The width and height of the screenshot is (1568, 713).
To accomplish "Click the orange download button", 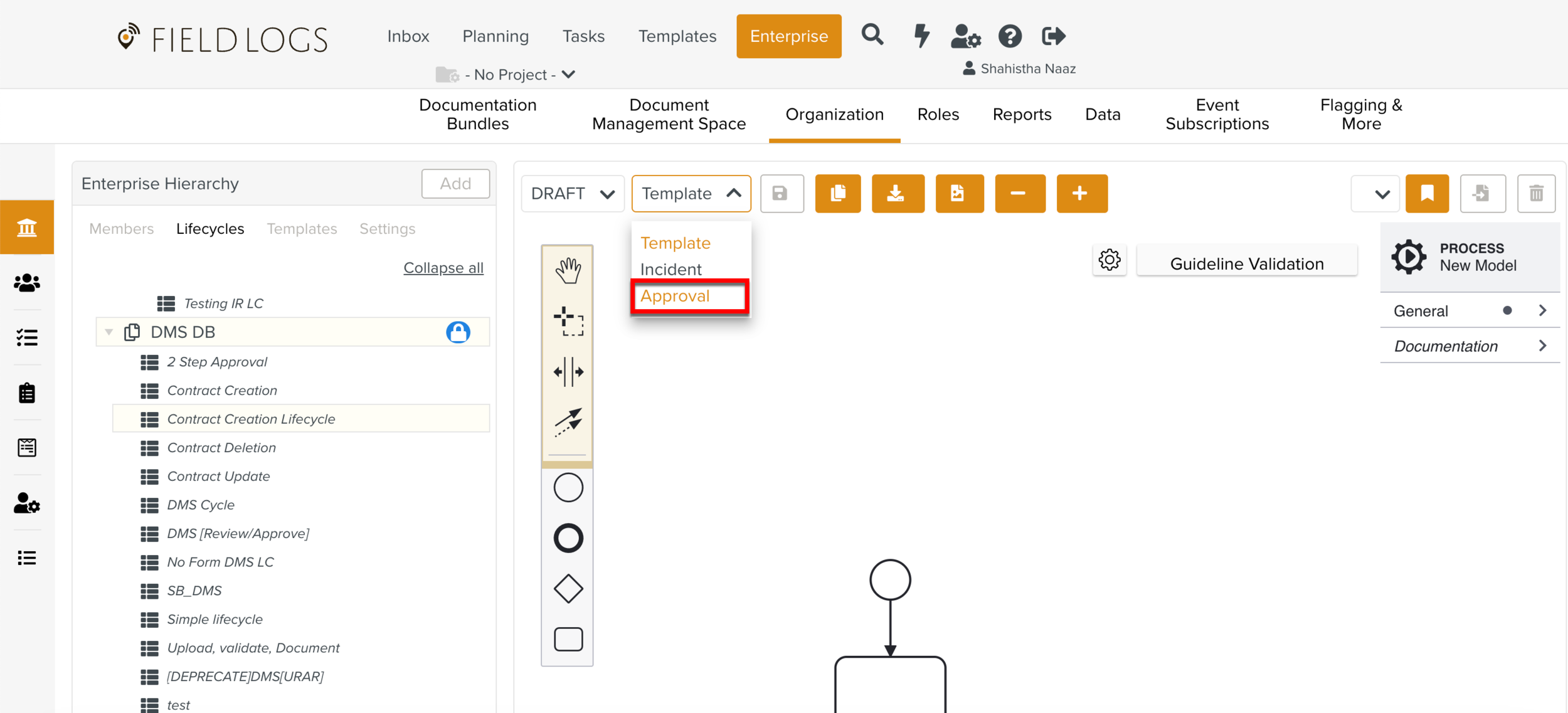I will pyautogui.click(x=897, y=193).
